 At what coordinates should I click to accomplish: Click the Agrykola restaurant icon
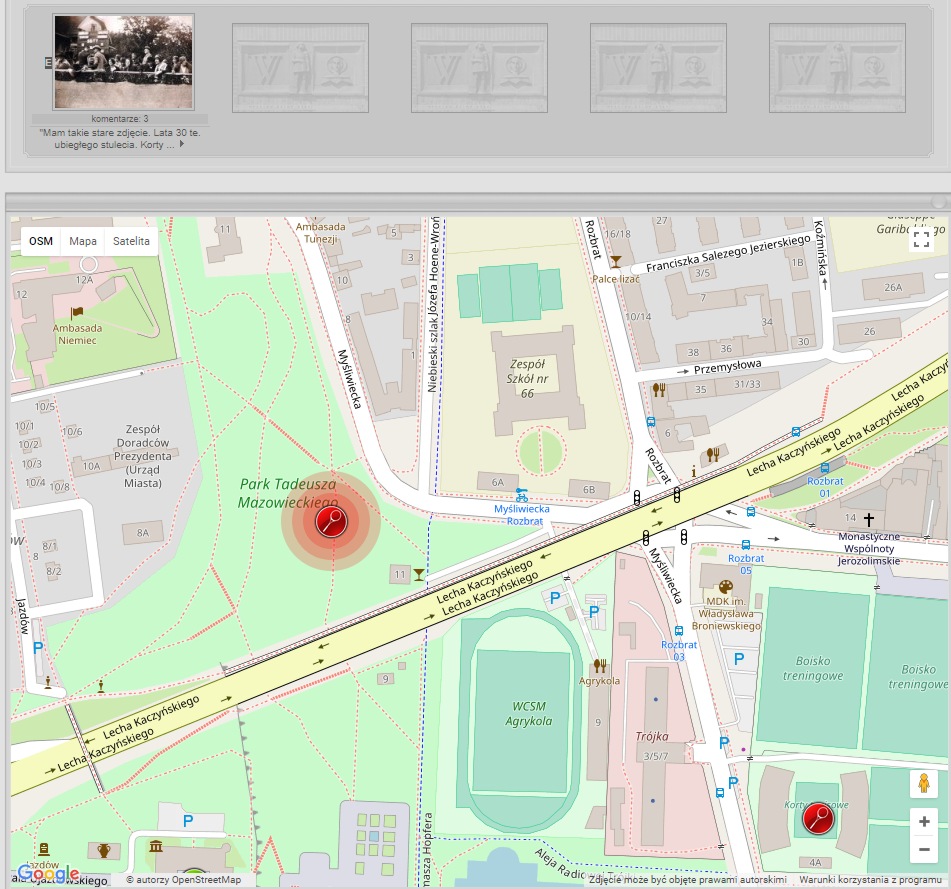pyautogui.click(x=600, y=665)
